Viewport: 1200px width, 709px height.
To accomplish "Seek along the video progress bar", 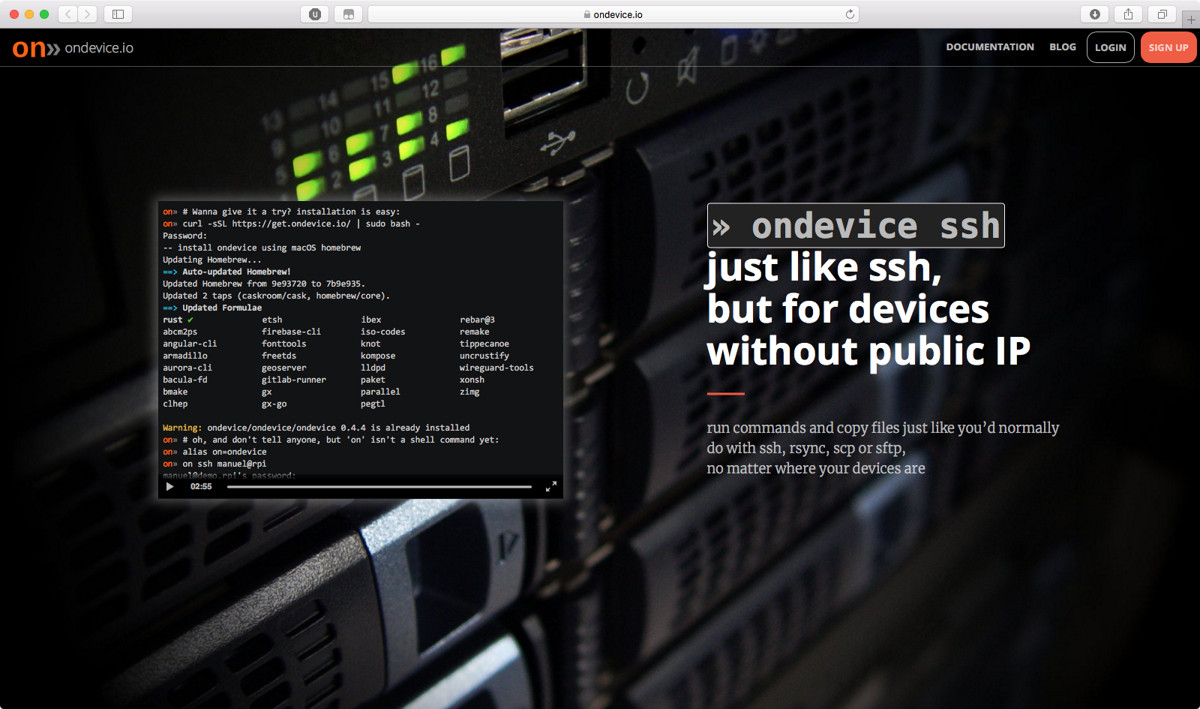I will click(379, 487).
